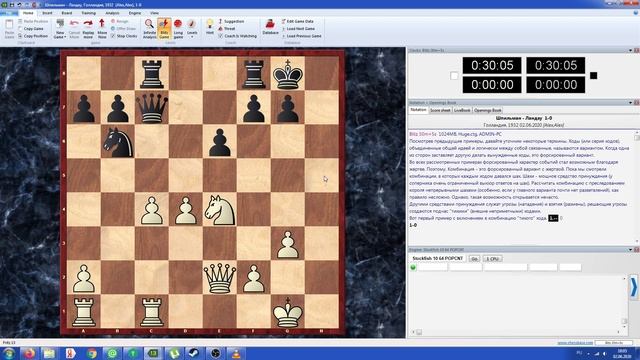The height and width of the screenshot is (360, 640).
Task: Click Resign in the game group
Action: coord(119,21)
